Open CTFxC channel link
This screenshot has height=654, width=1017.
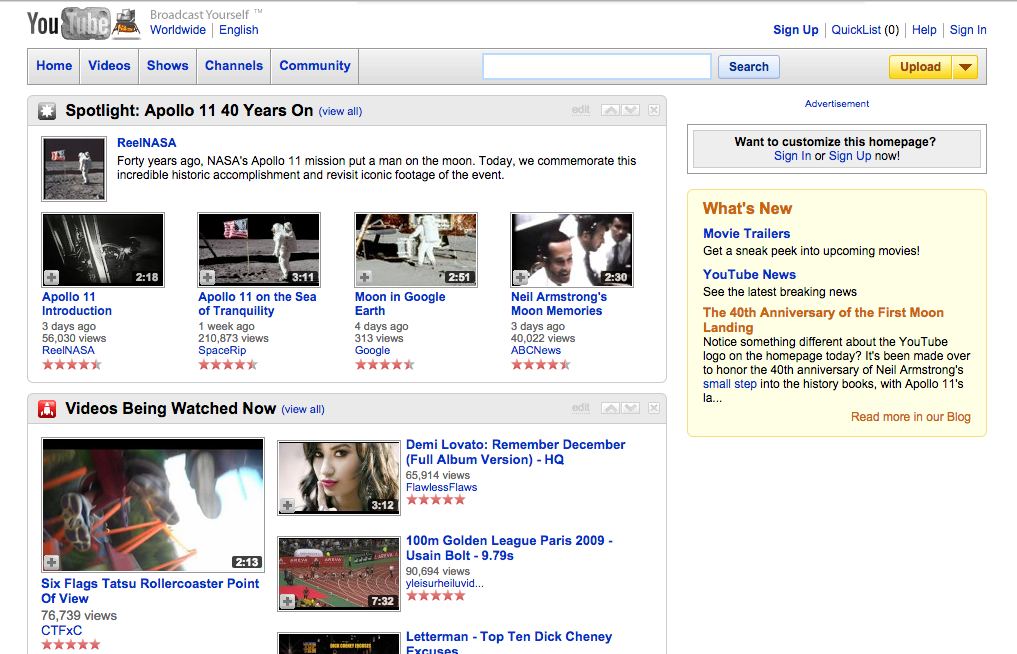[62, 631]
